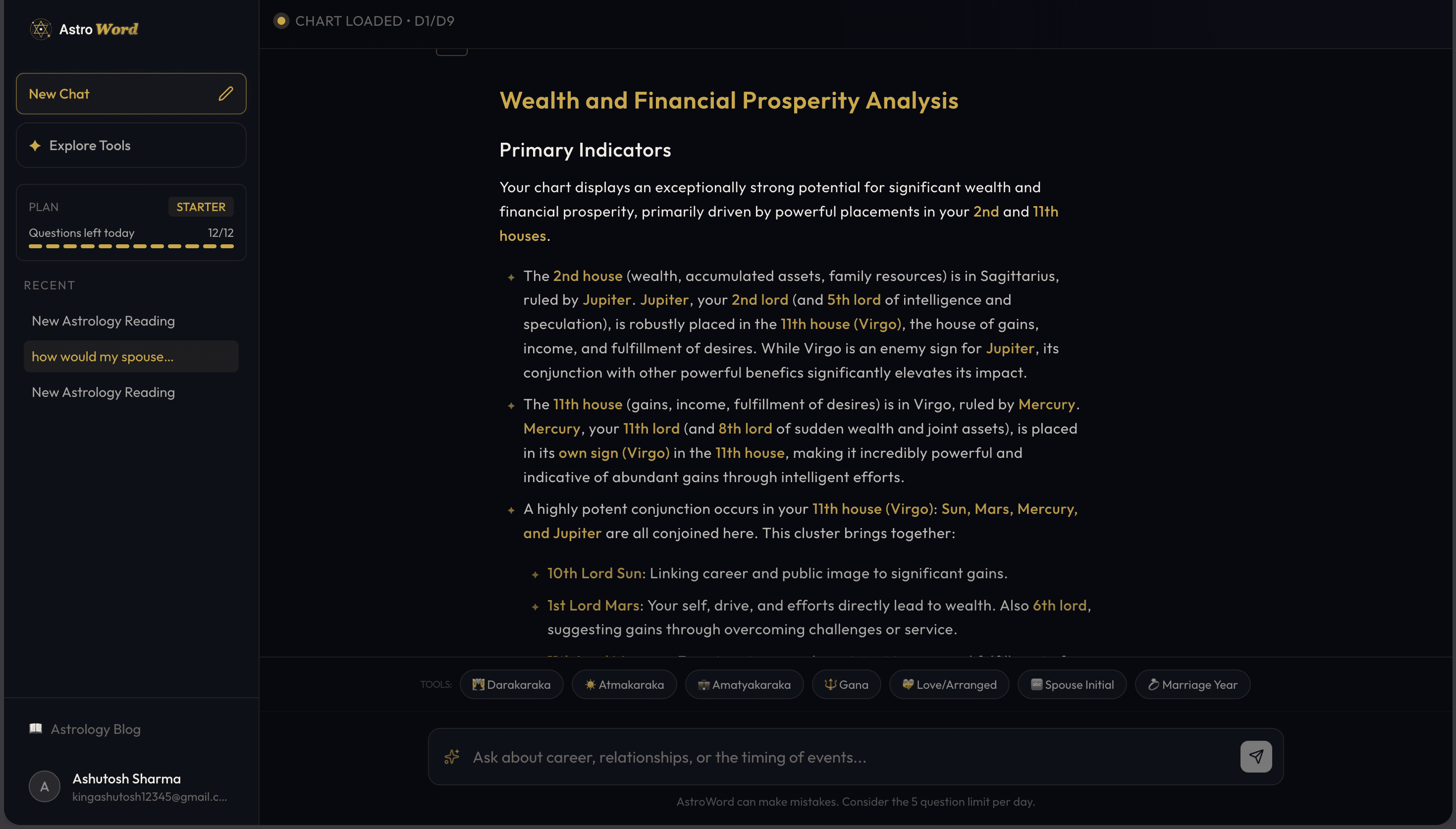Click the CHART LOADED D1/D9 status indicator
The height and width of the screenshot is (829, 1456).
pos(364,20)
